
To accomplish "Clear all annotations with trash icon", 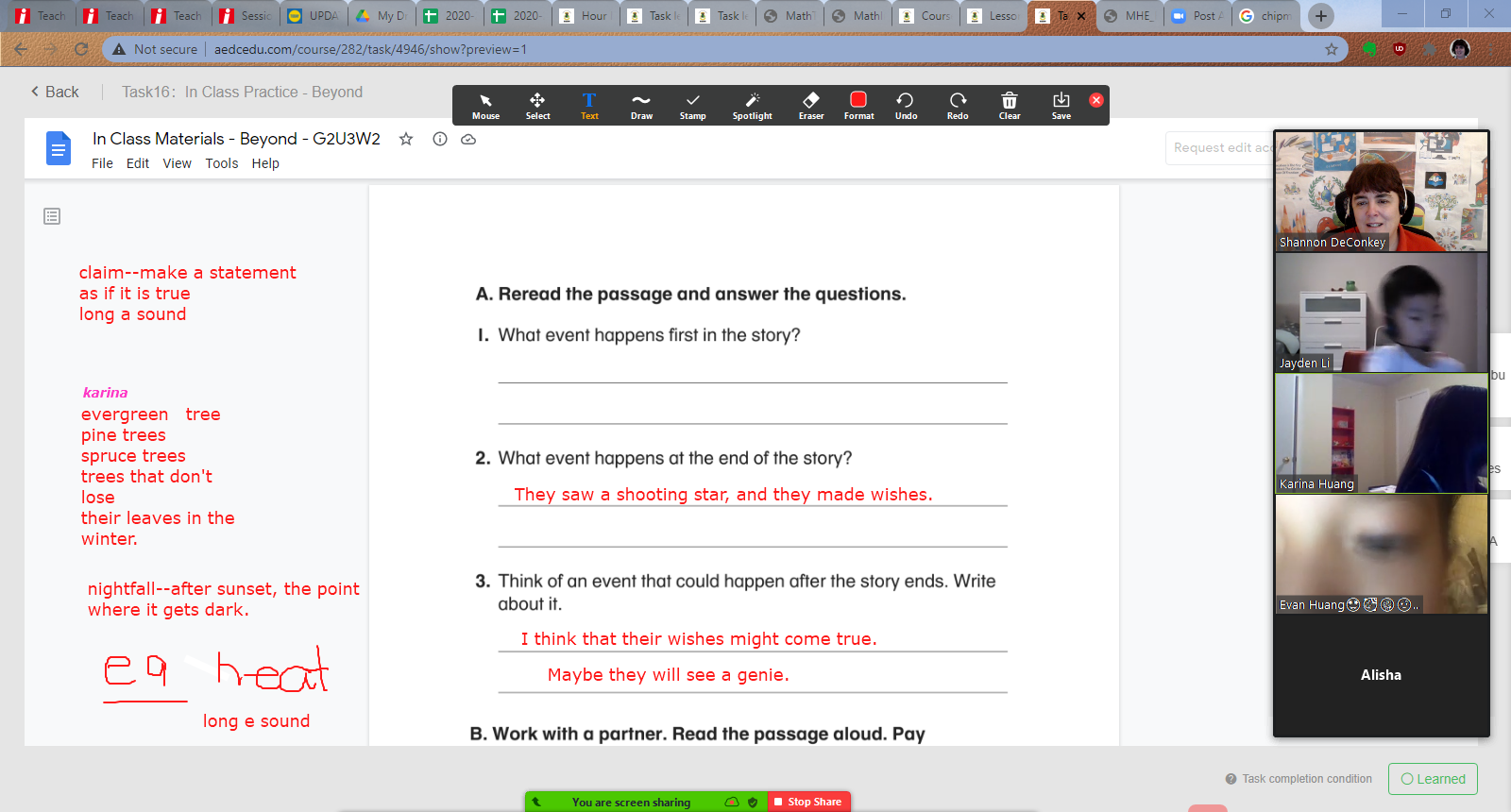I will tap(1010, 106).
